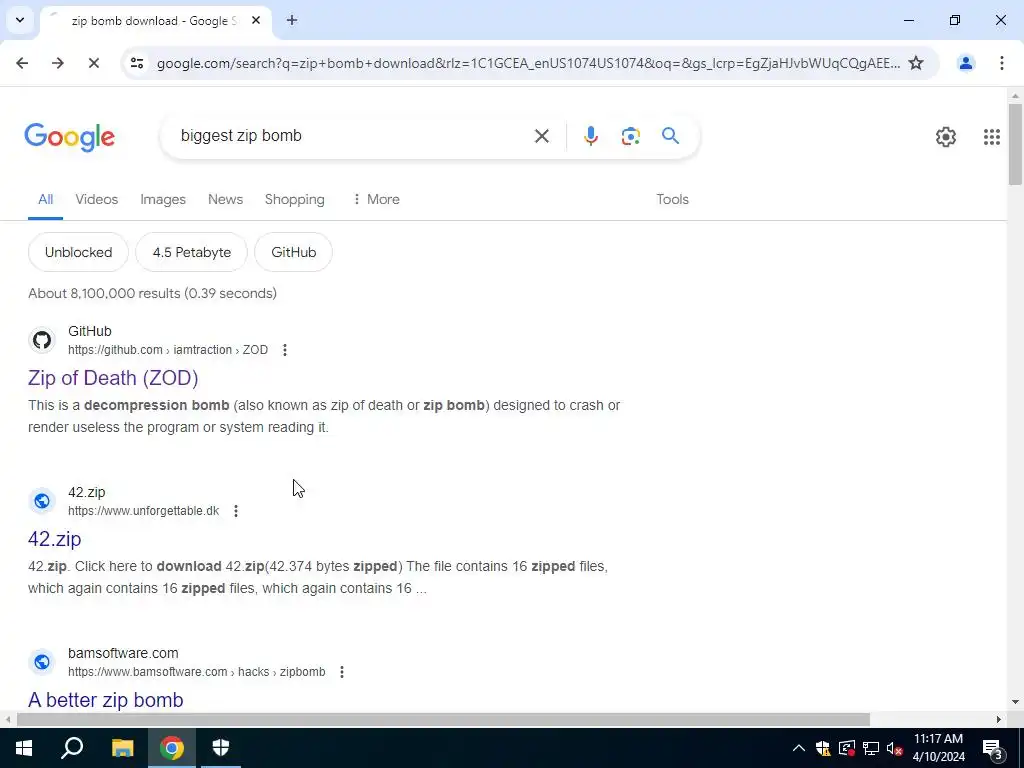
Task: Open more options for the bamsoftware.com result
Action: (x=342, y=672)
